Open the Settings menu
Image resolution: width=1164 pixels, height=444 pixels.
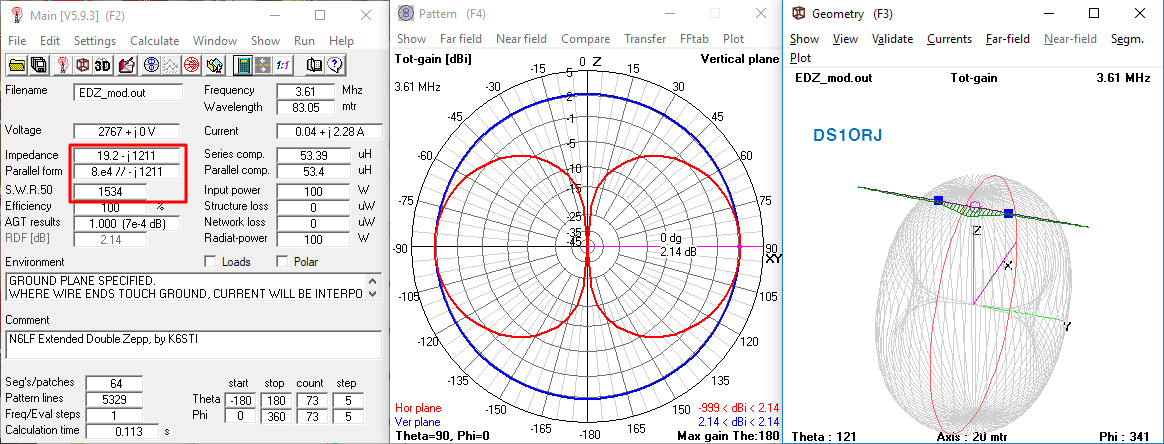tap(95, 41)
